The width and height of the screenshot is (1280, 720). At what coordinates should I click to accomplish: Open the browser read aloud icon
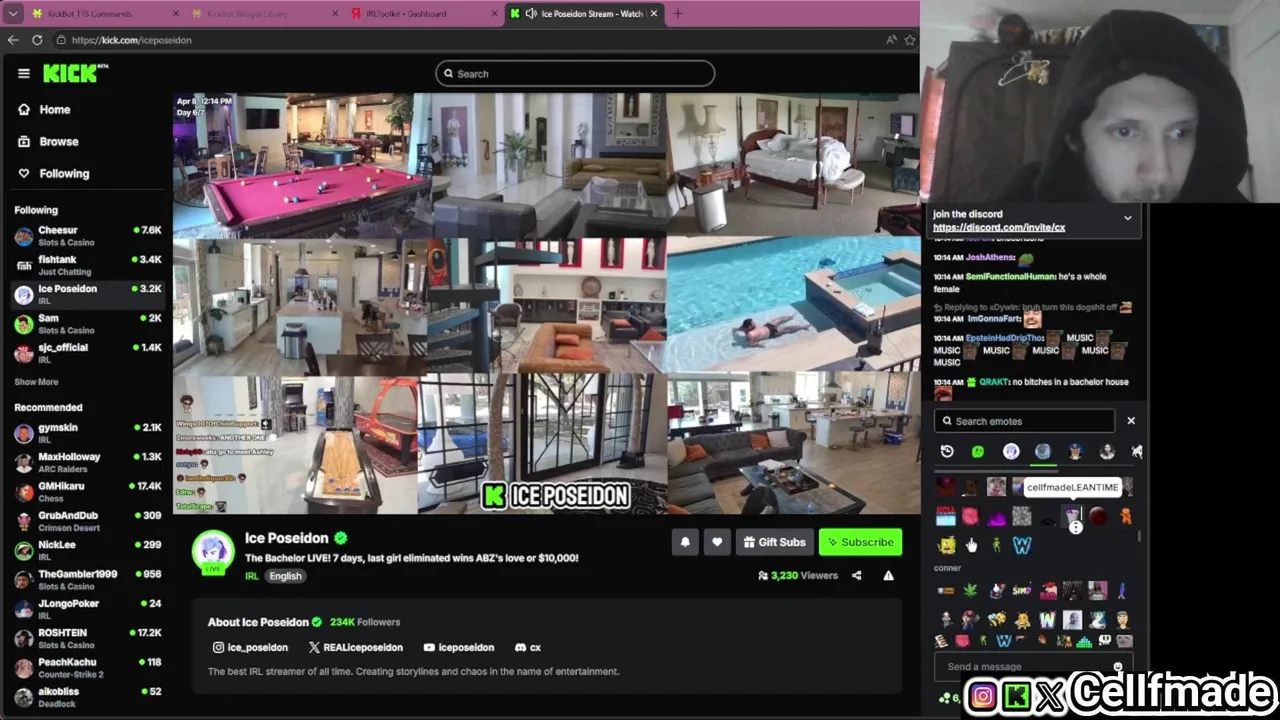coord(890,40)
